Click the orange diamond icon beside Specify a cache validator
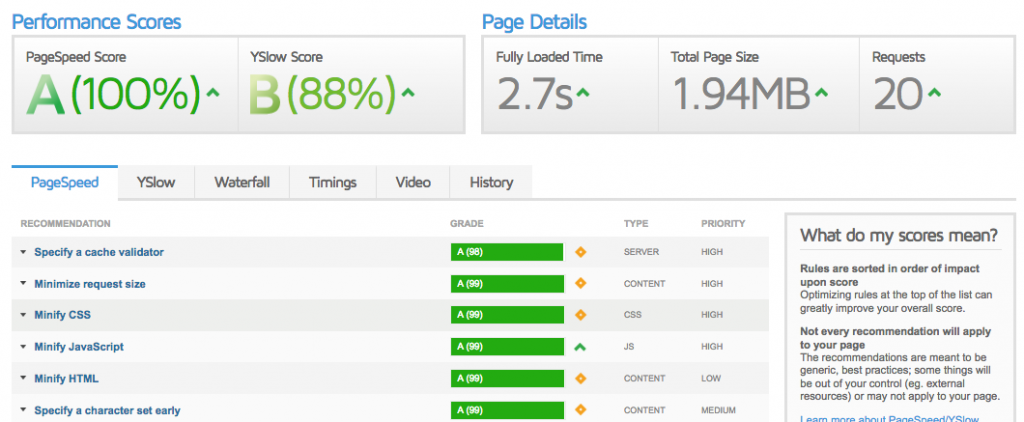This screenshot has height=422, width=1024. (581, 252)
